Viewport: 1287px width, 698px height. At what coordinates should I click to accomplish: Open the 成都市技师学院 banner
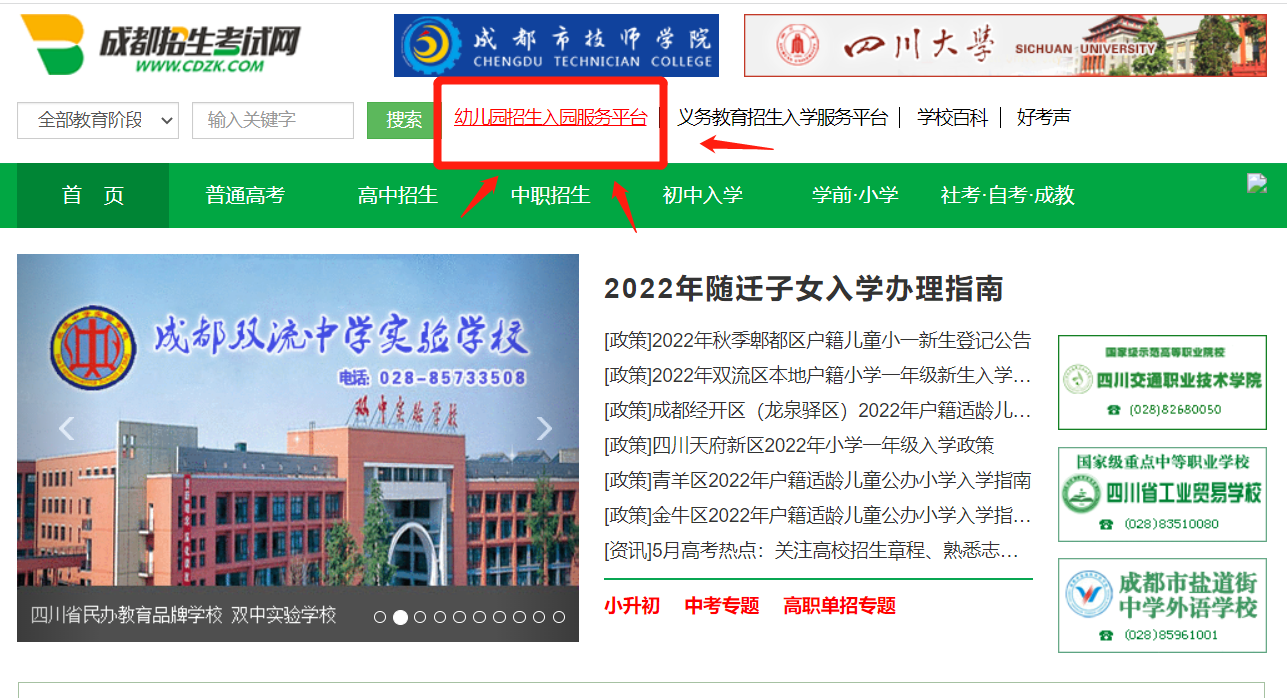pyautogui.click(x=556, y=46)
